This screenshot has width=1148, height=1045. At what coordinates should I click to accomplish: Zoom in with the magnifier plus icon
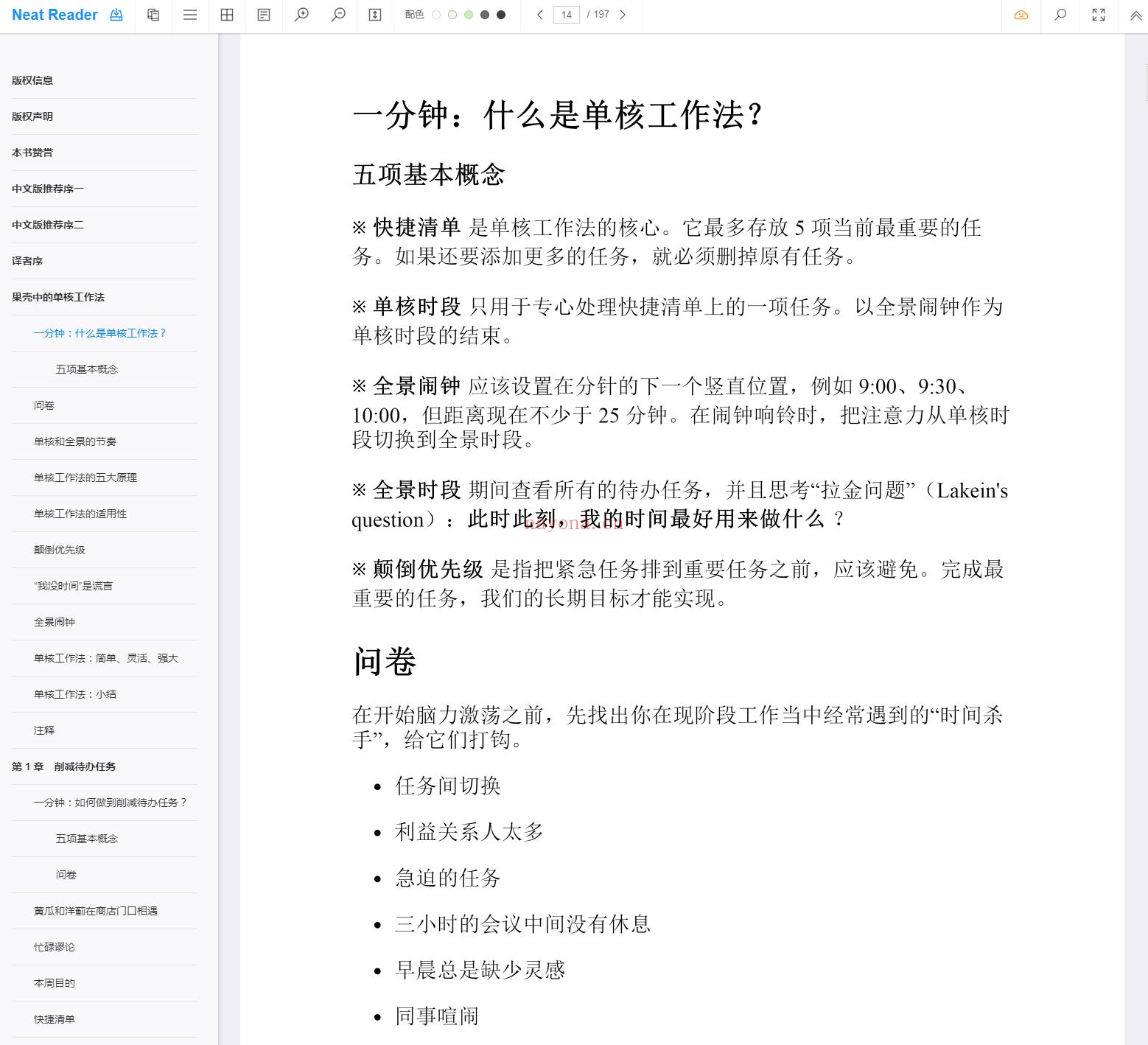(301, 15)
